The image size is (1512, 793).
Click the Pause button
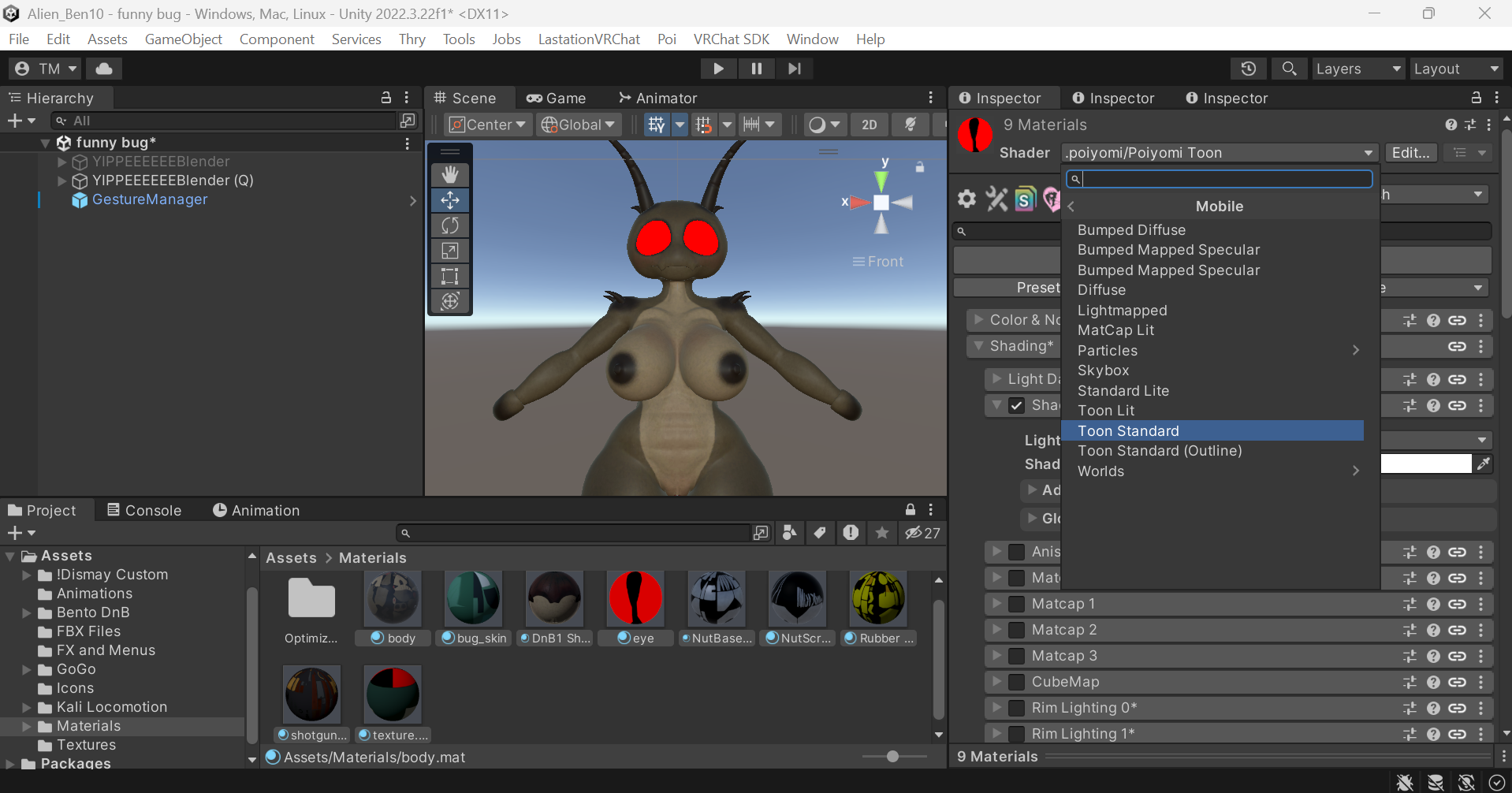pyautogui.click(x=757, y=69)
